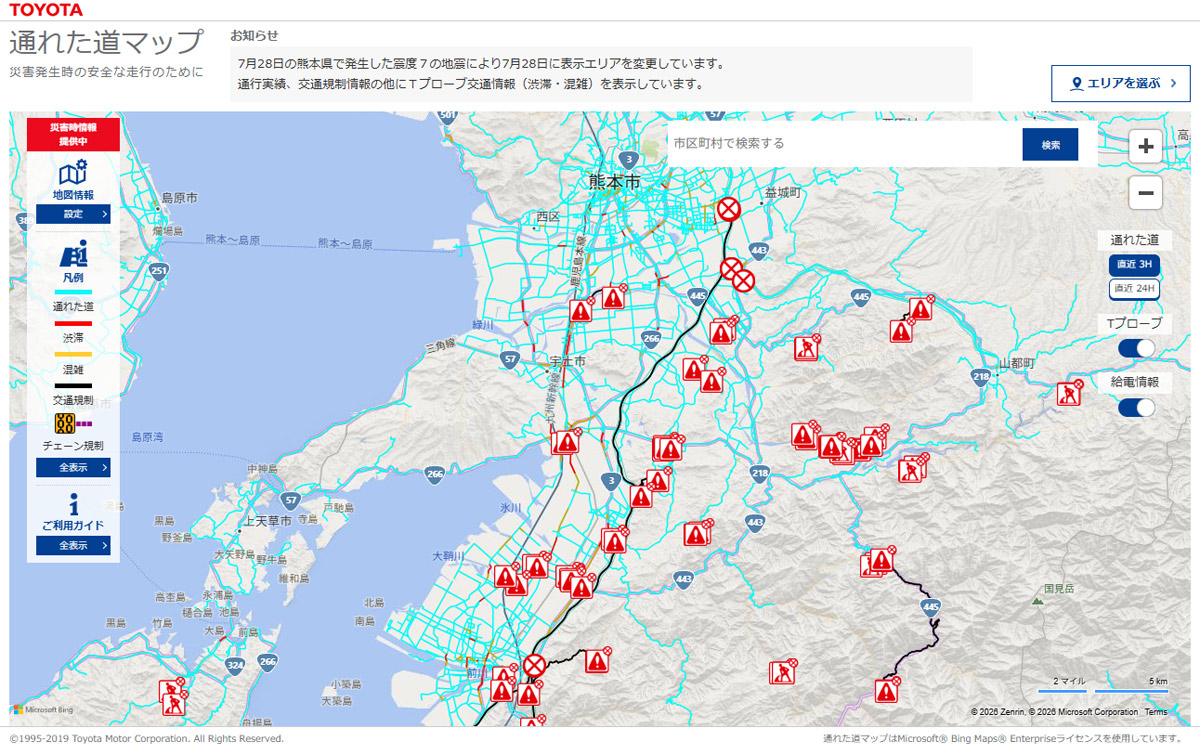Click the 通れた道 heading above 直近 3H
The image size is (1200, 754).
tap(1135, 240)
